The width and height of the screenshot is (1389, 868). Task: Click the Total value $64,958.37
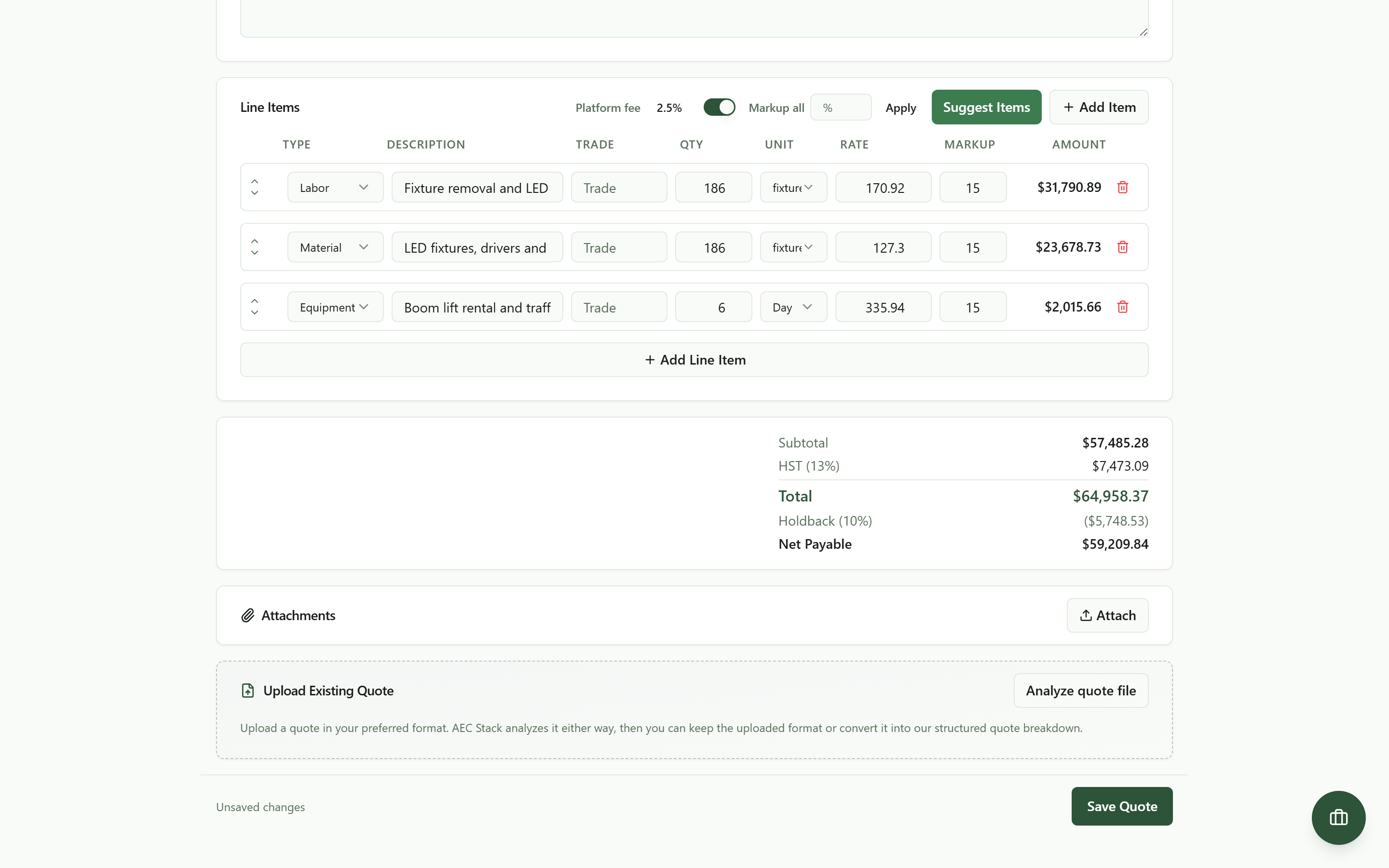(x=1110, y=496)
